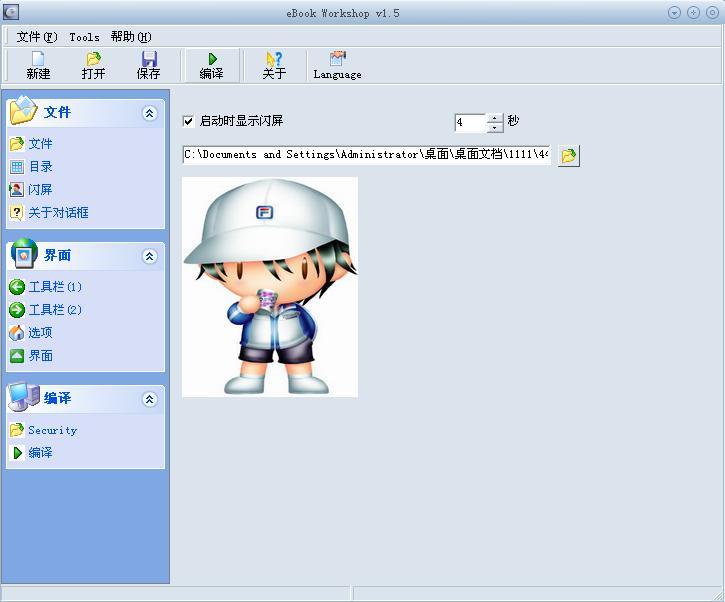Click the splash screen preview image

pos(270,287)
